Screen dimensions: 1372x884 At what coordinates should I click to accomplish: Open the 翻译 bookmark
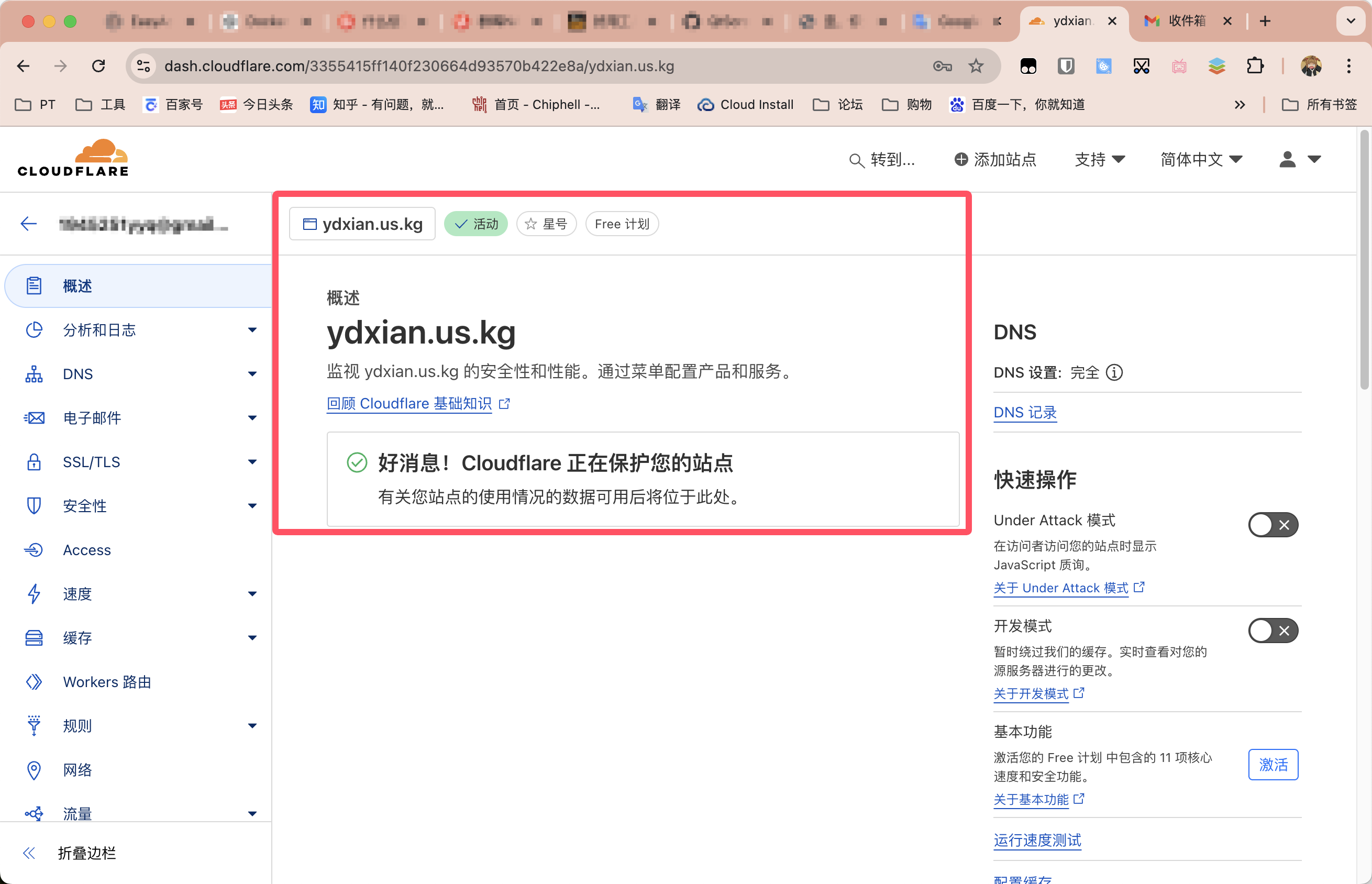click(657, 104)
